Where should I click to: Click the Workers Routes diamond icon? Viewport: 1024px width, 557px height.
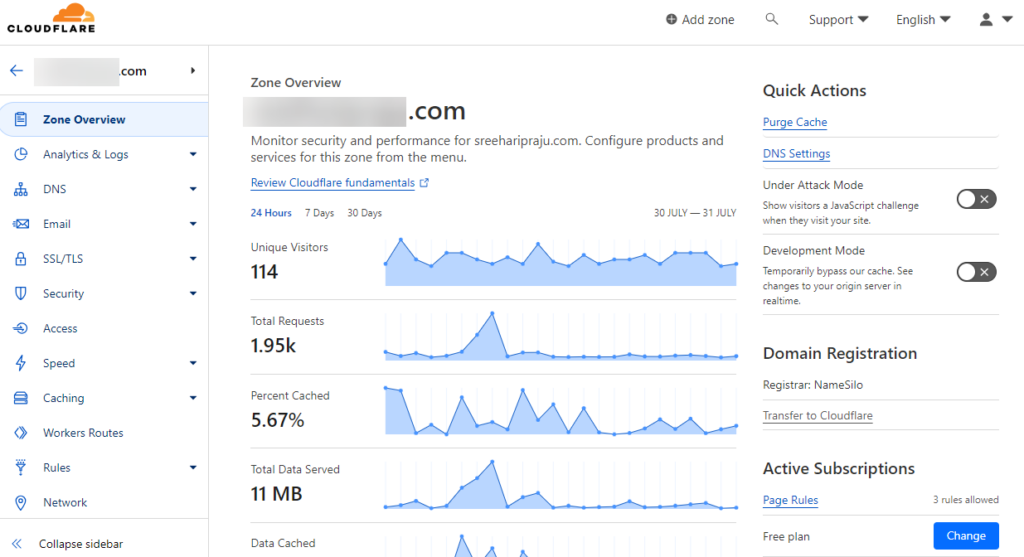tap(21, 433)
